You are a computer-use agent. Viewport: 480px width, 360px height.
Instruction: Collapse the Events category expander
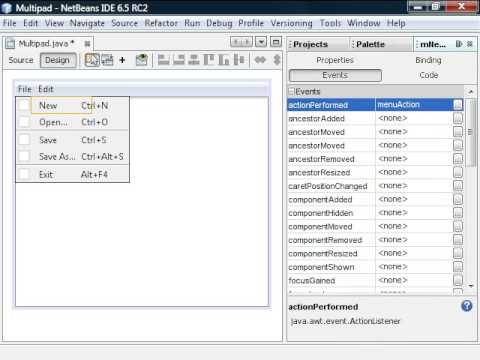tap(292, 91)
